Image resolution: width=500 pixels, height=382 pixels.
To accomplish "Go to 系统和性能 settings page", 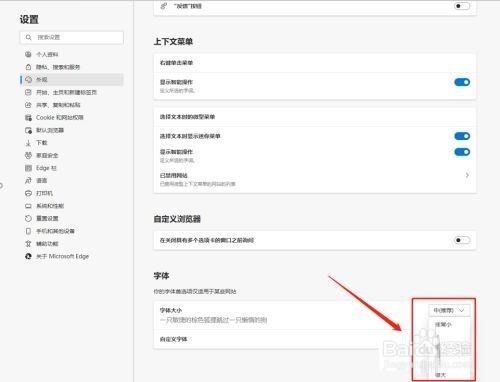I will [50, 206].
